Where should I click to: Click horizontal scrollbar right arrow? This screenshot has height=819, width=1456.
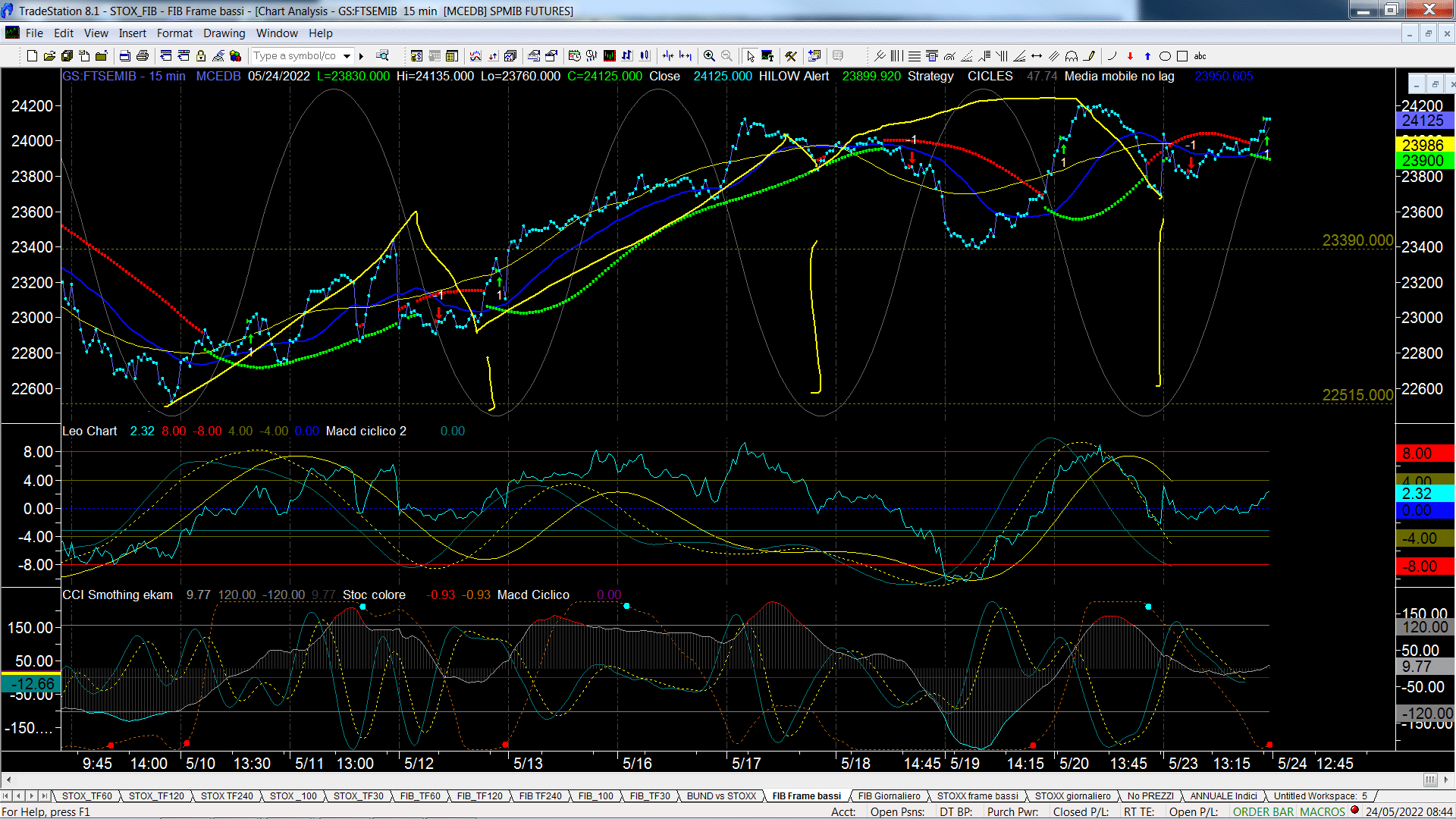coord(1447,780)
